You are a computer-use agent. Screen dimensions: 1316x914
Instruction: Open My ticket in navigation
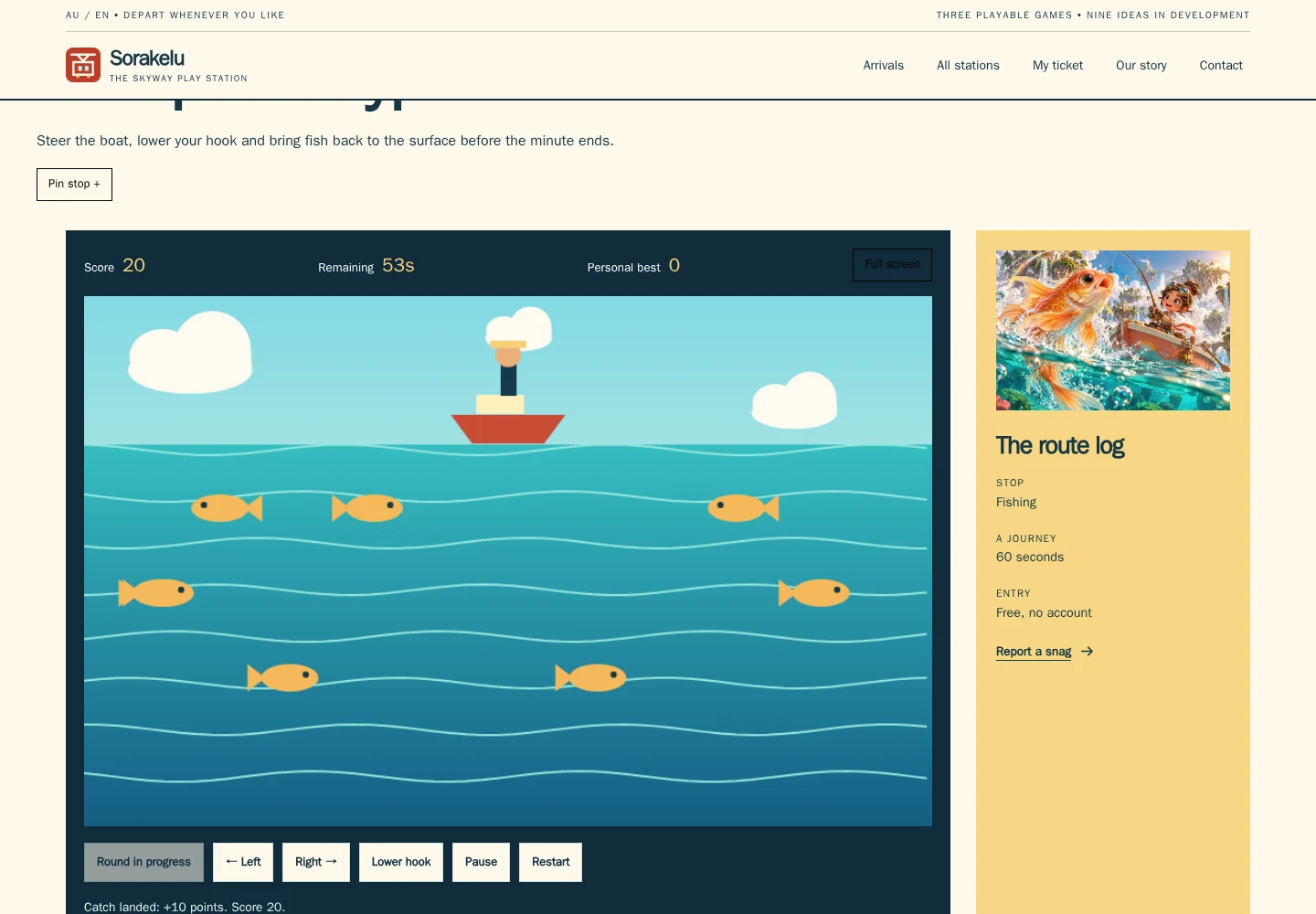click(x=1057, y=66)
